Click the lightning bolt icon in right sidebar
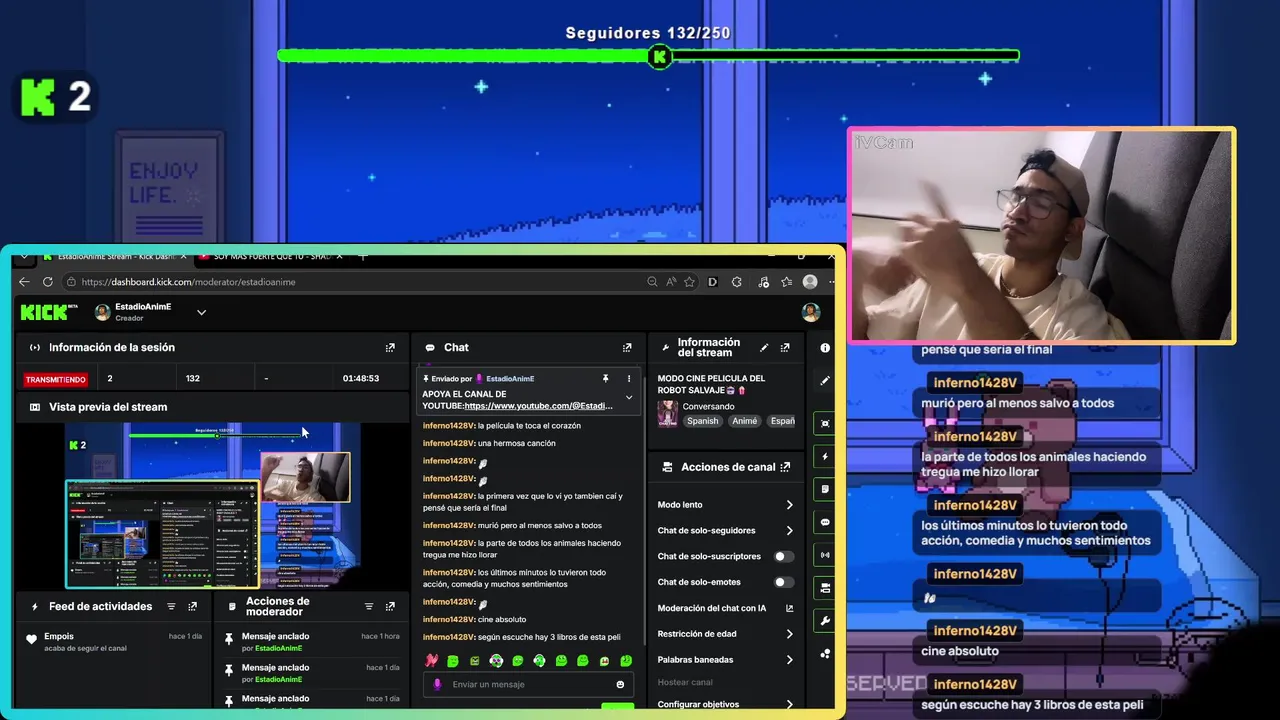Image resolution: width=1280 pixels, height=720 pixels. [825, 457]
